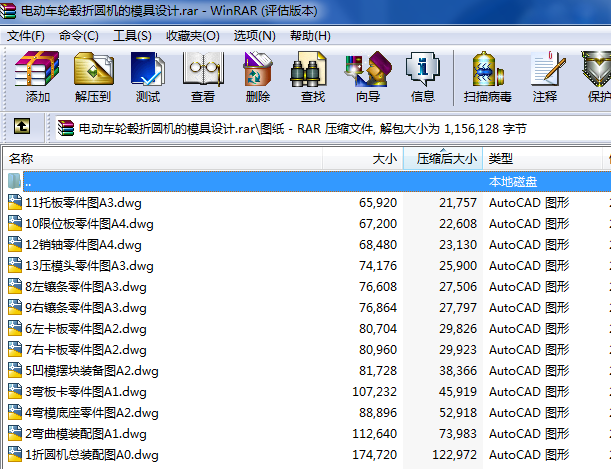Sort by 压缩后大小 column header
This screenshot has width=611, height=469.
tap(443, 159)
